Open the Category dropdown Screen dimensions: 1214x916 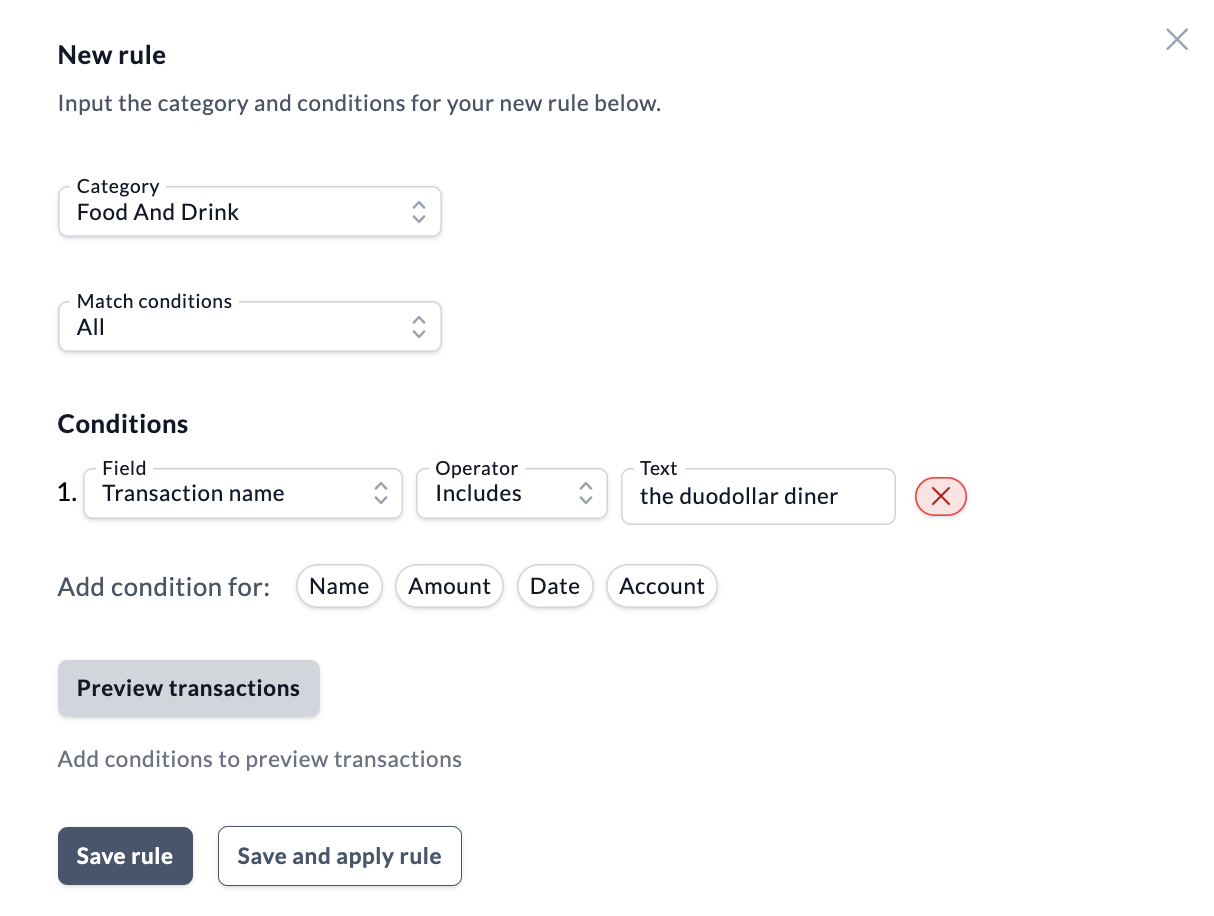click(x=250, y=211)
